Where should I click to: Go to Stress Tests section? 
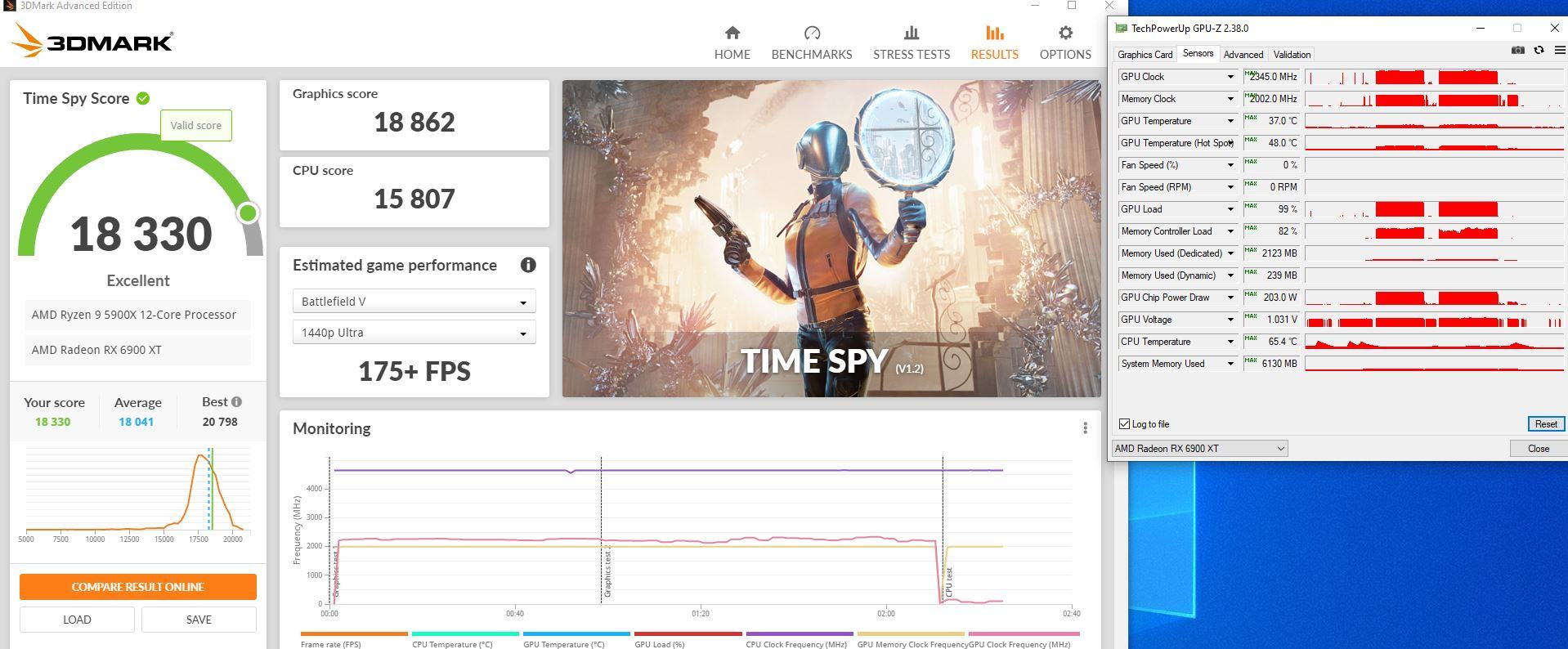pyautogui.click(x=912, y=43)
